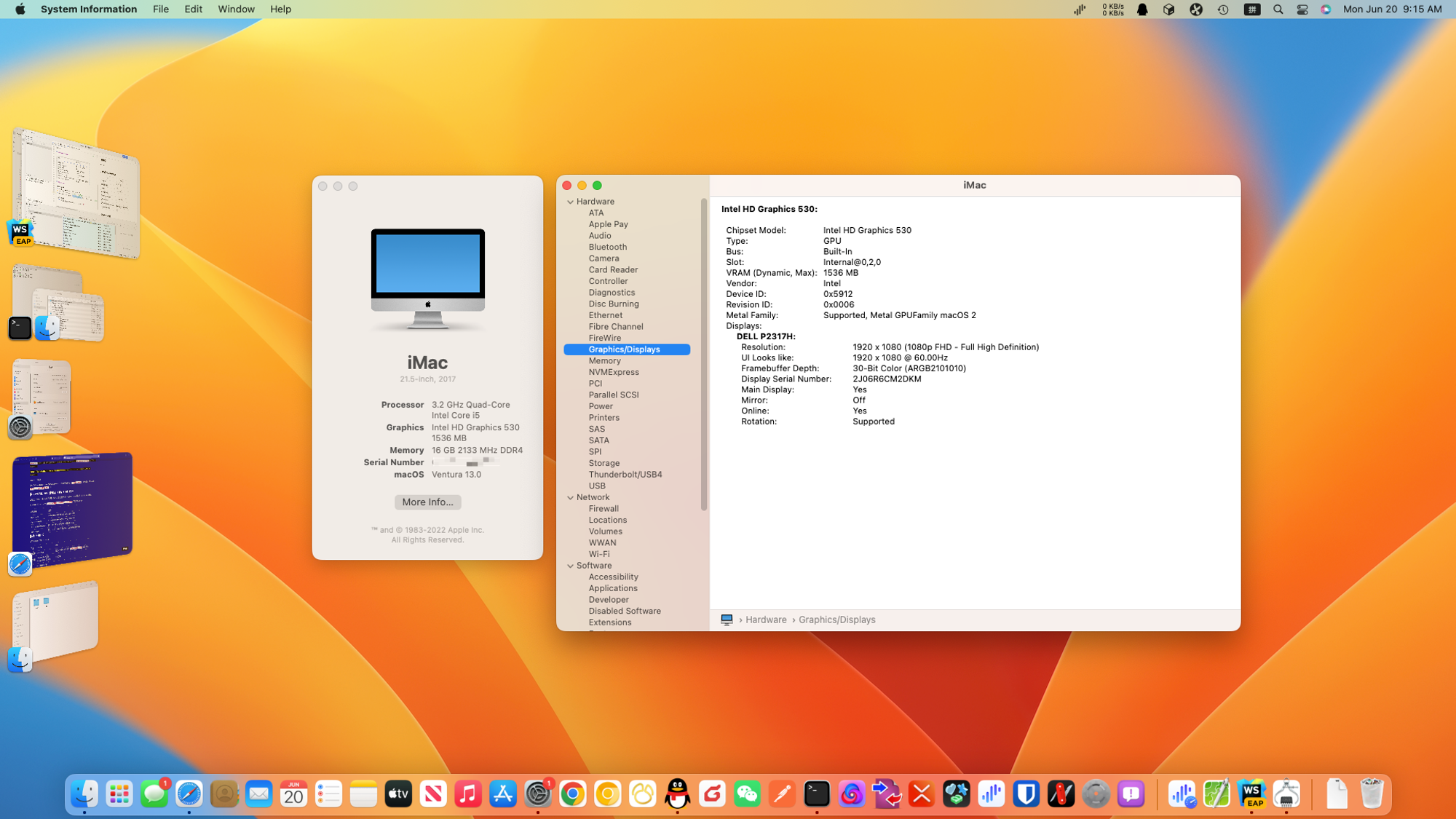Select Graphics/Displays highlighted row
This screenshot has height=819, width=1456.
coord(627,349)
